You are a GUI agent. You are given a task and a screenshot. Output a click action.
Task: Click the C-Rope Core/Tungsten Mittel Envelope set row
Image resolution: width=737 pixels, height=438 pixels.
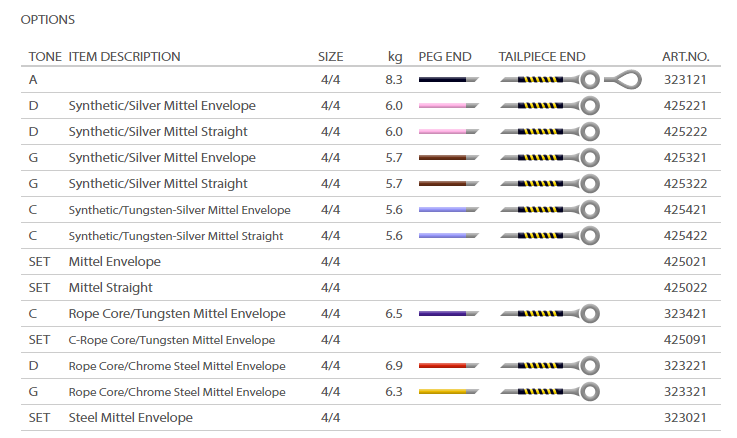click(171, 340)
